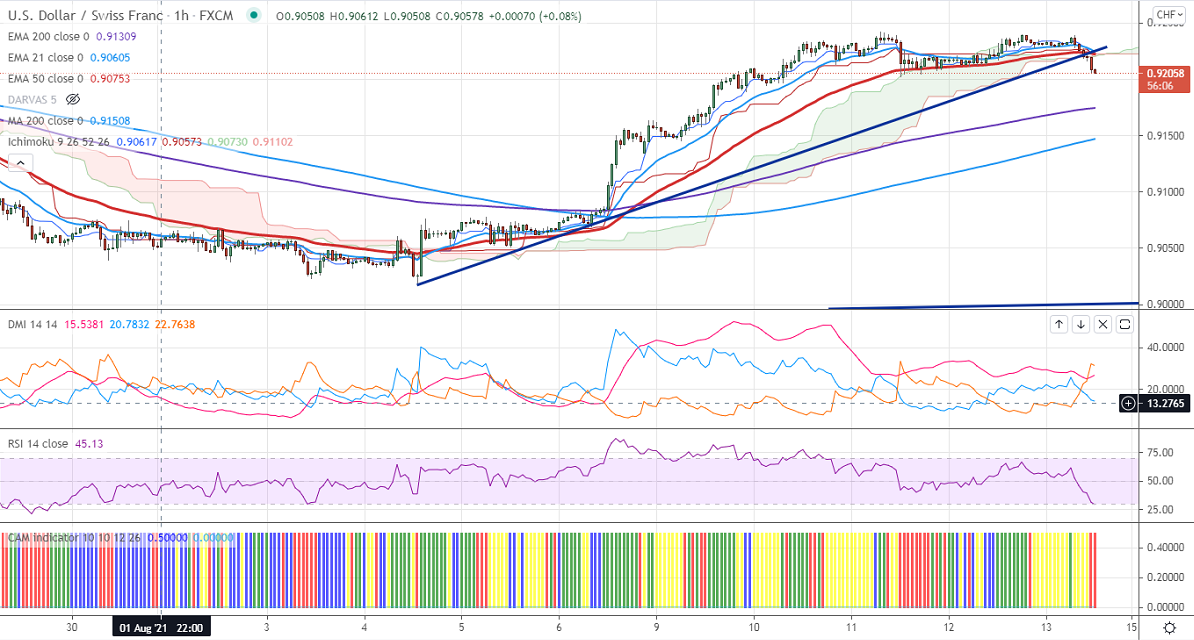Viewport: 1194px width, 640px height.
Task: Click date 30 on the time axis
Action: pyautogui.click(x=72, y=628)
